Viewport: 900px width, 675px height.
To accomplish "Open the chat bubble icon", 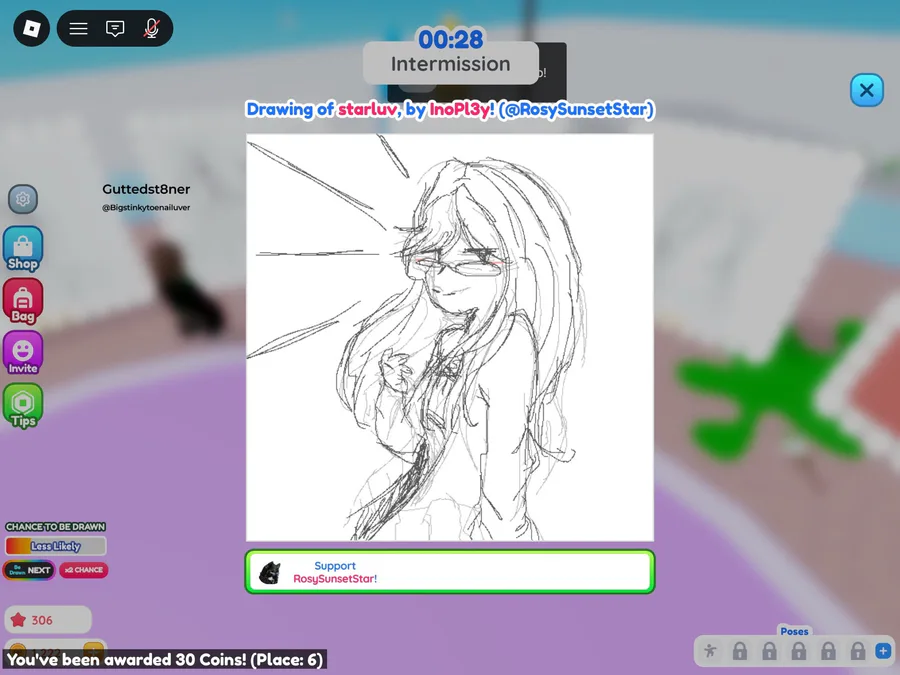I will (x=115, y=28).
